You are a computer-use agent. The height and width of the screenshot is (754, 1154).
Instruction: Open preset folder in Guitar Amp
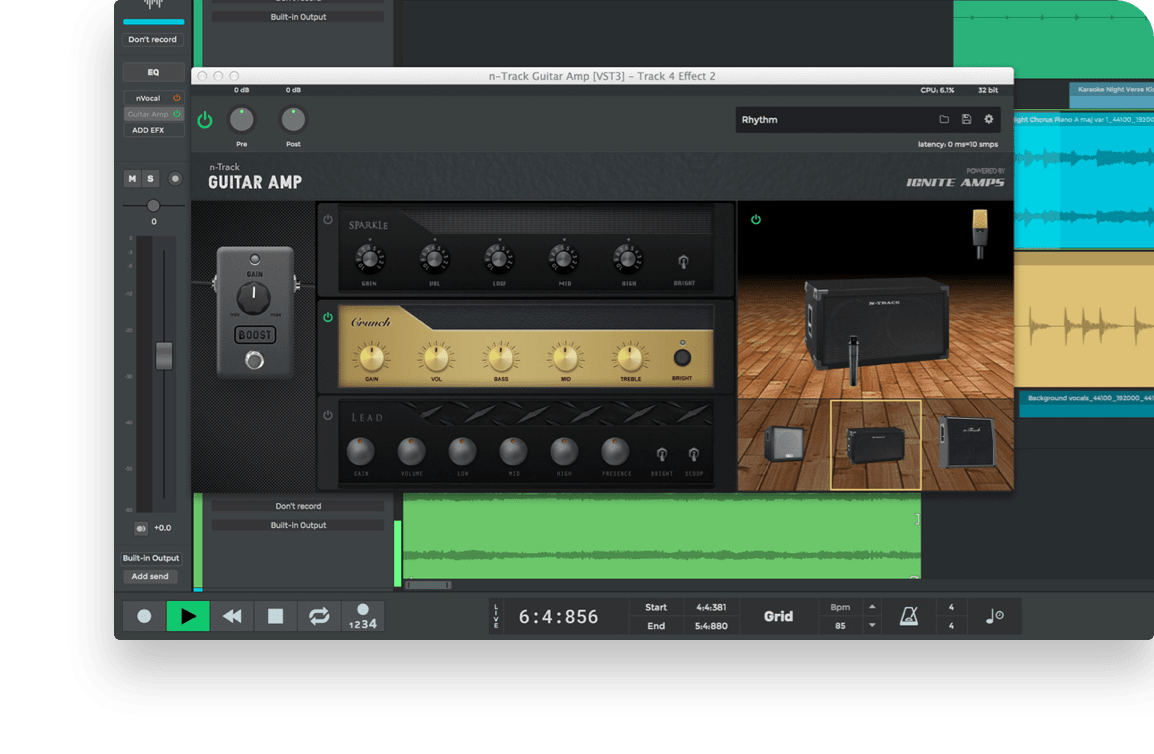[944, 120]
